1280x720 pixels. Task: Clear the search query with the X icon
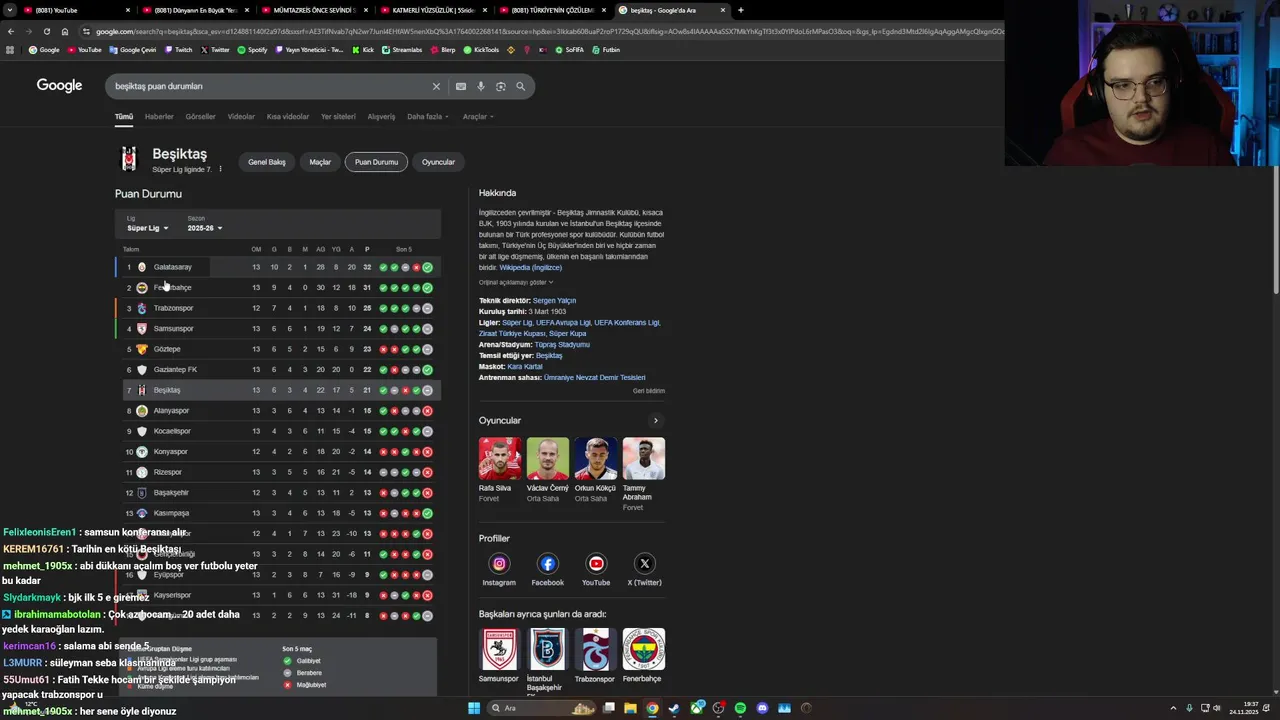click(436, 86)
